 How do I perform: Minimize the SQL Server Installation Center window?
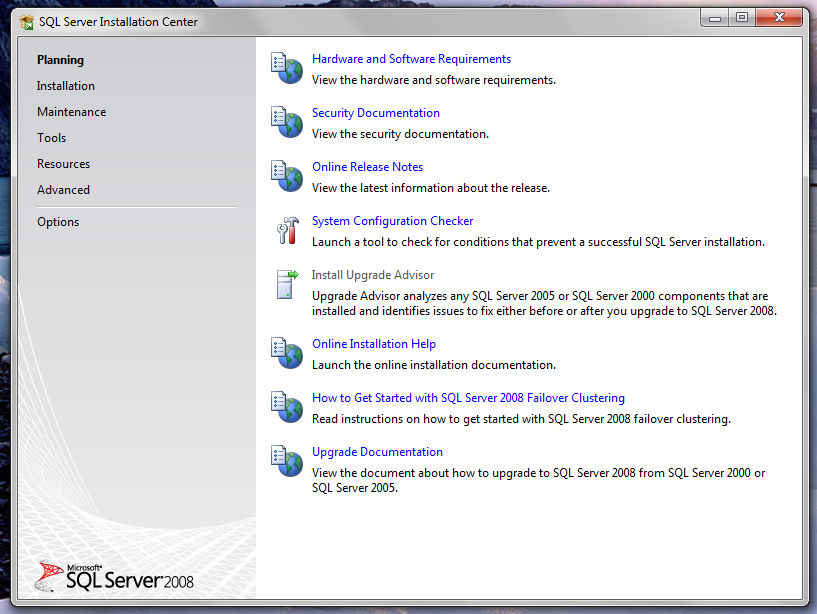pos(715,18)
